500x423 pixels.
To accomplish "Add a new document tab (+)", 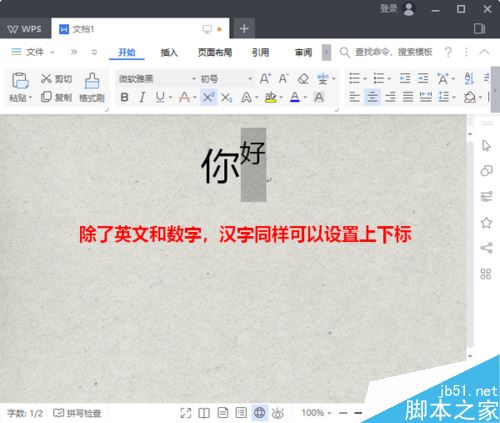I will (x=244, y=29).
